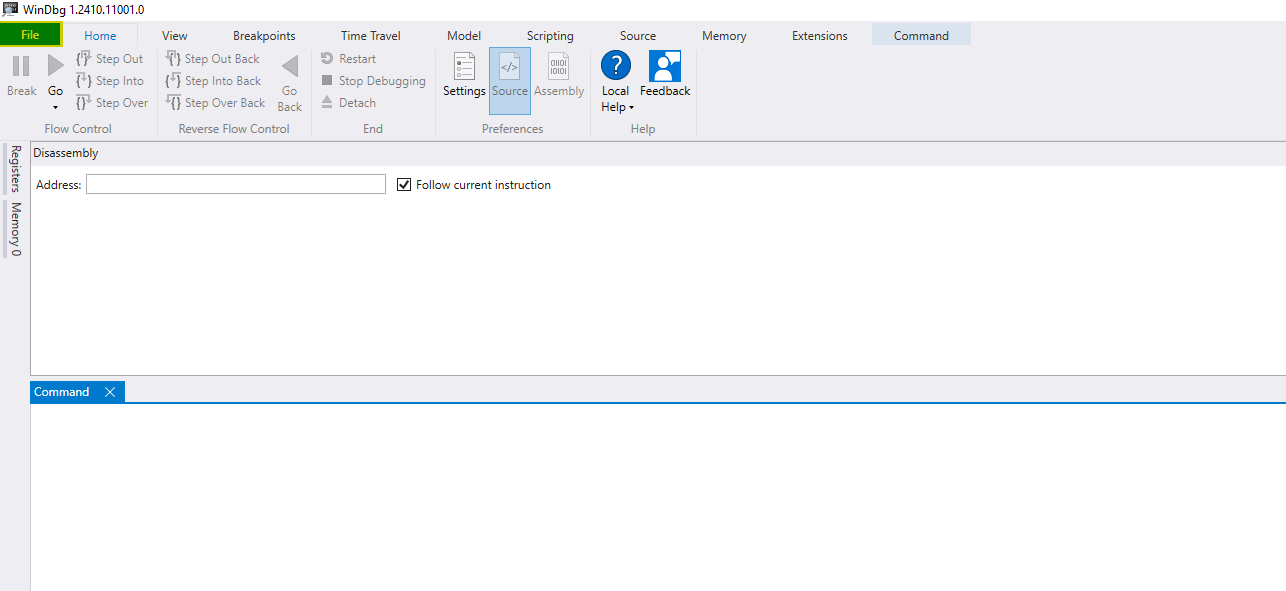This screenshot has width=1286, height=591.
Task: Open the Settings preferences icon
Action: click(464, 67)
